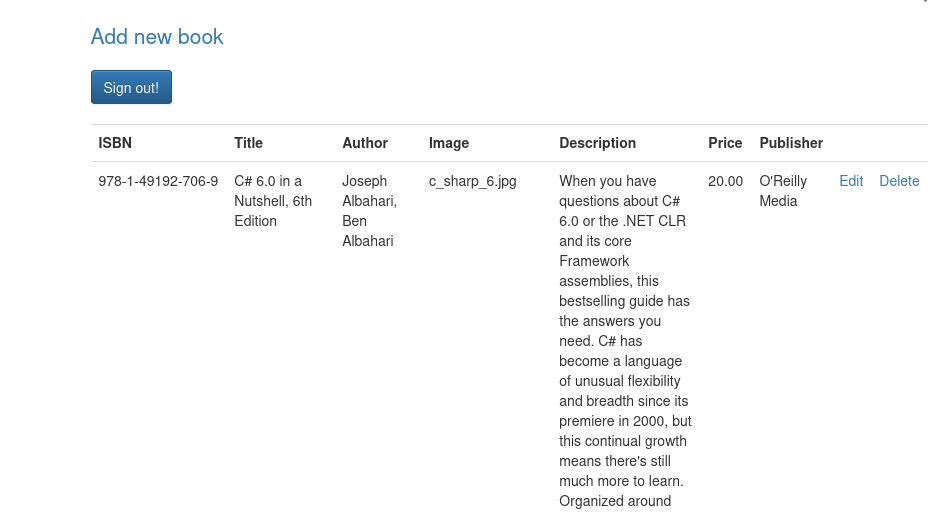
Task: Select the ISBN value 978-1-49192-706-9
Action: 158,181
